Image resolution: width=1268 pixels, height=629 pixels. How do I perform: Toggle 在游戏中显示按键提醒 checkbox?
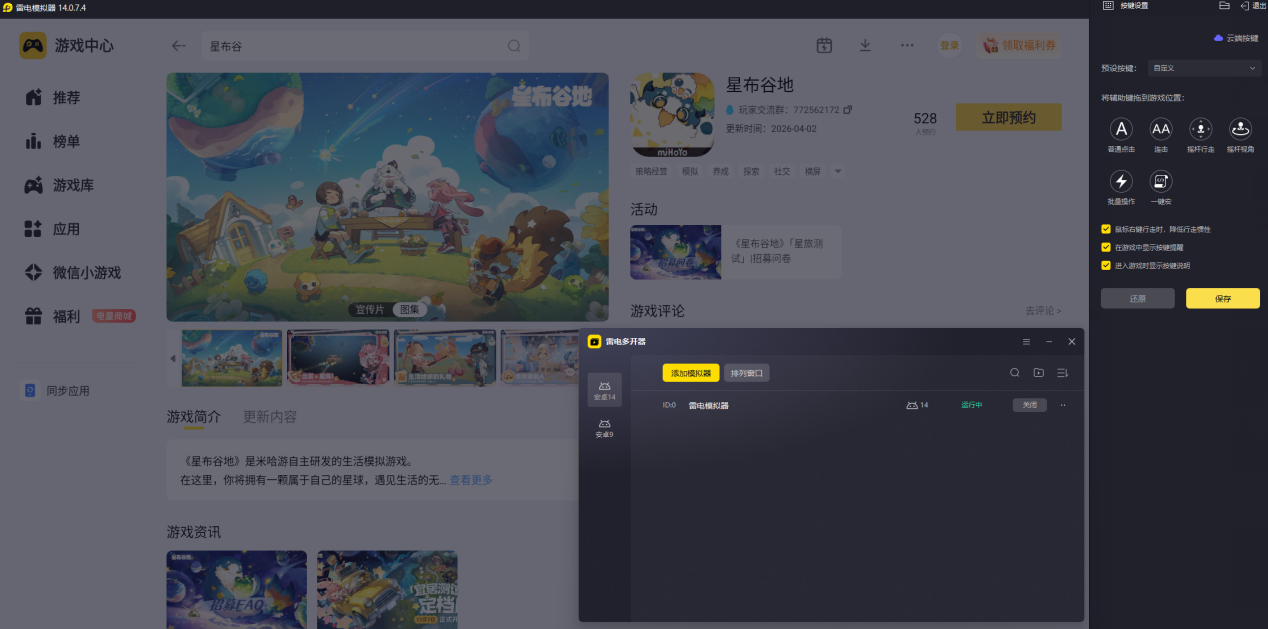1106,247
